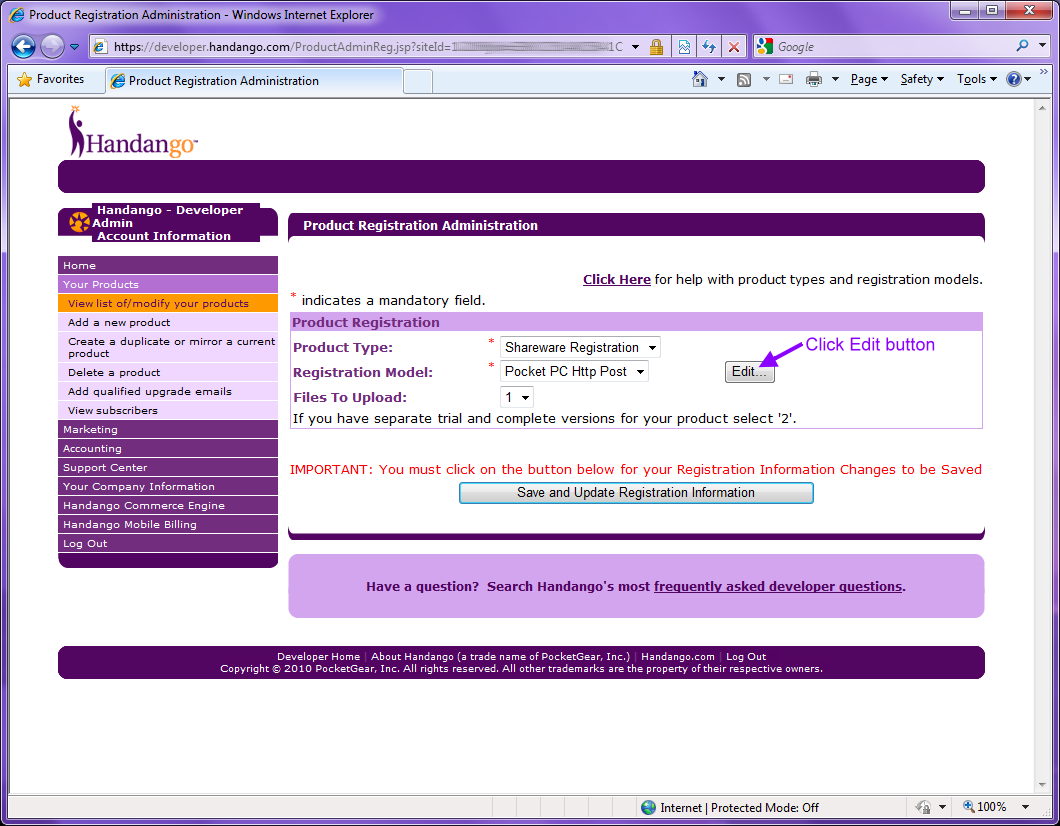Open the Product Type dropdown

point(580,347)
